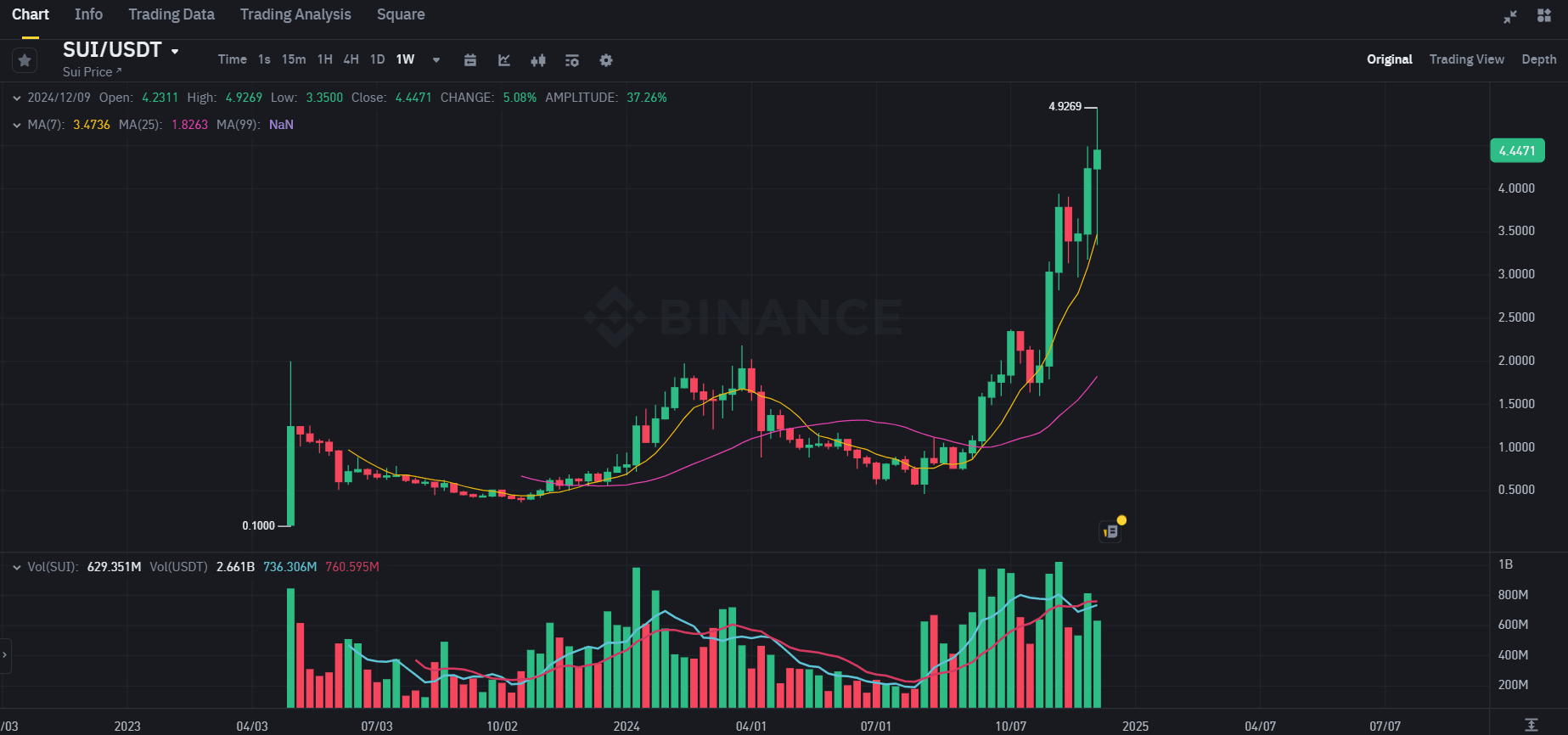
Task: Open technical indicators chart icon
Action: pyautogui.click(x=504, y=60)
